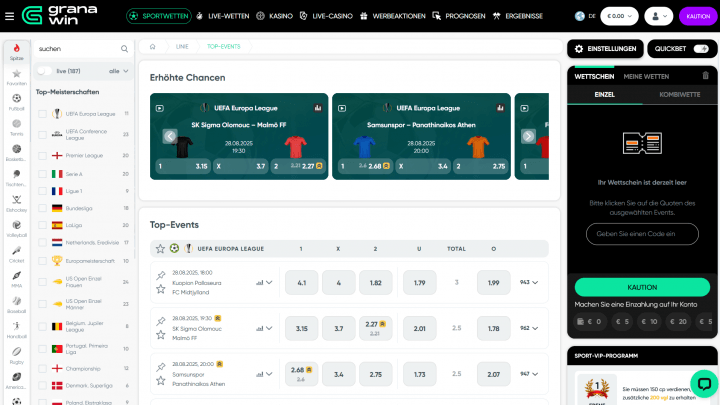The image size is (720, 405).
Task: Check the LaLiga checkbox
Action: [x=42, y=225]
